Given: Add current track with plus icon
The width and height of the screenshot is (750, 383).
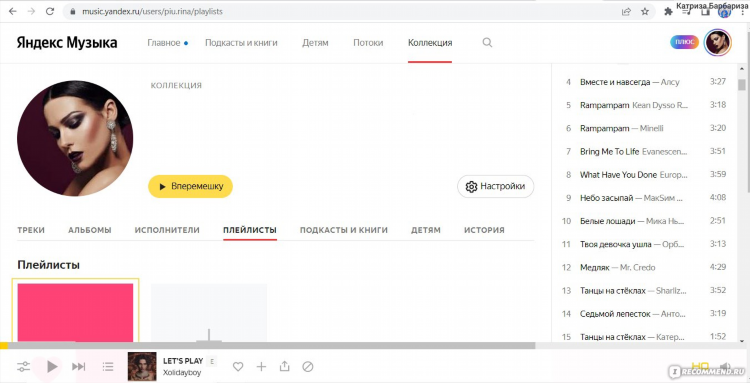Looking at the screenshot, I should pyautogui.click(x=261, y=367).
